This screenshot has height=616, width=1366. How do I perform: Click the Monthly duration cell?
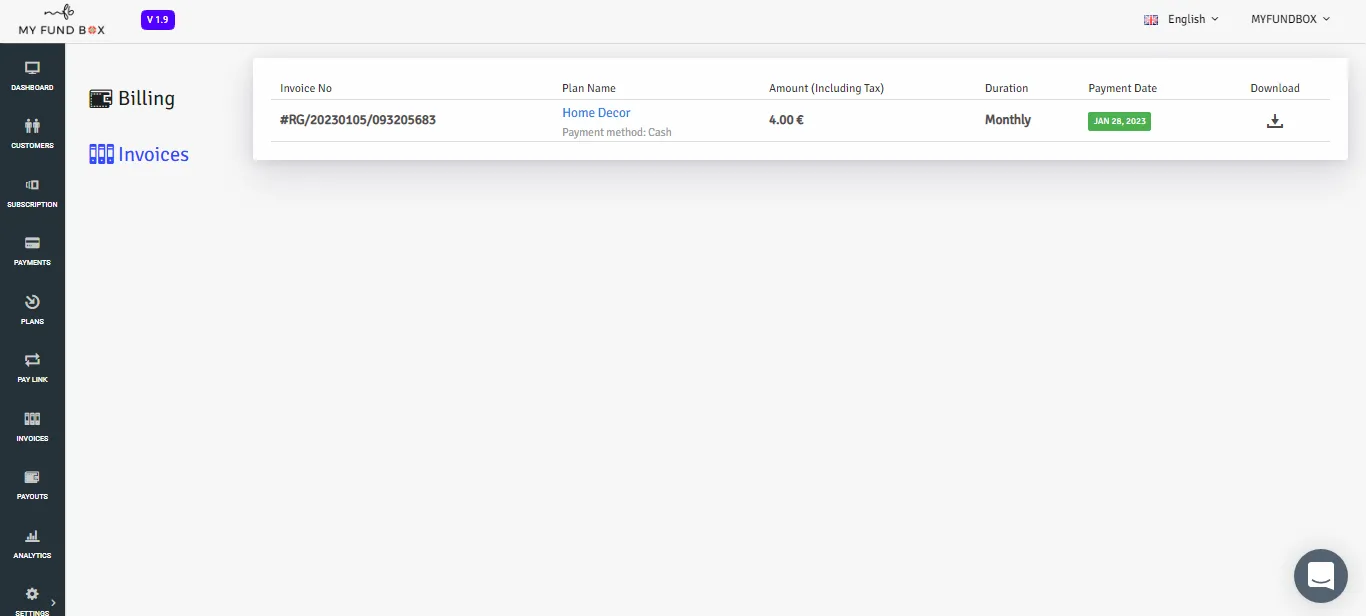1008,120
